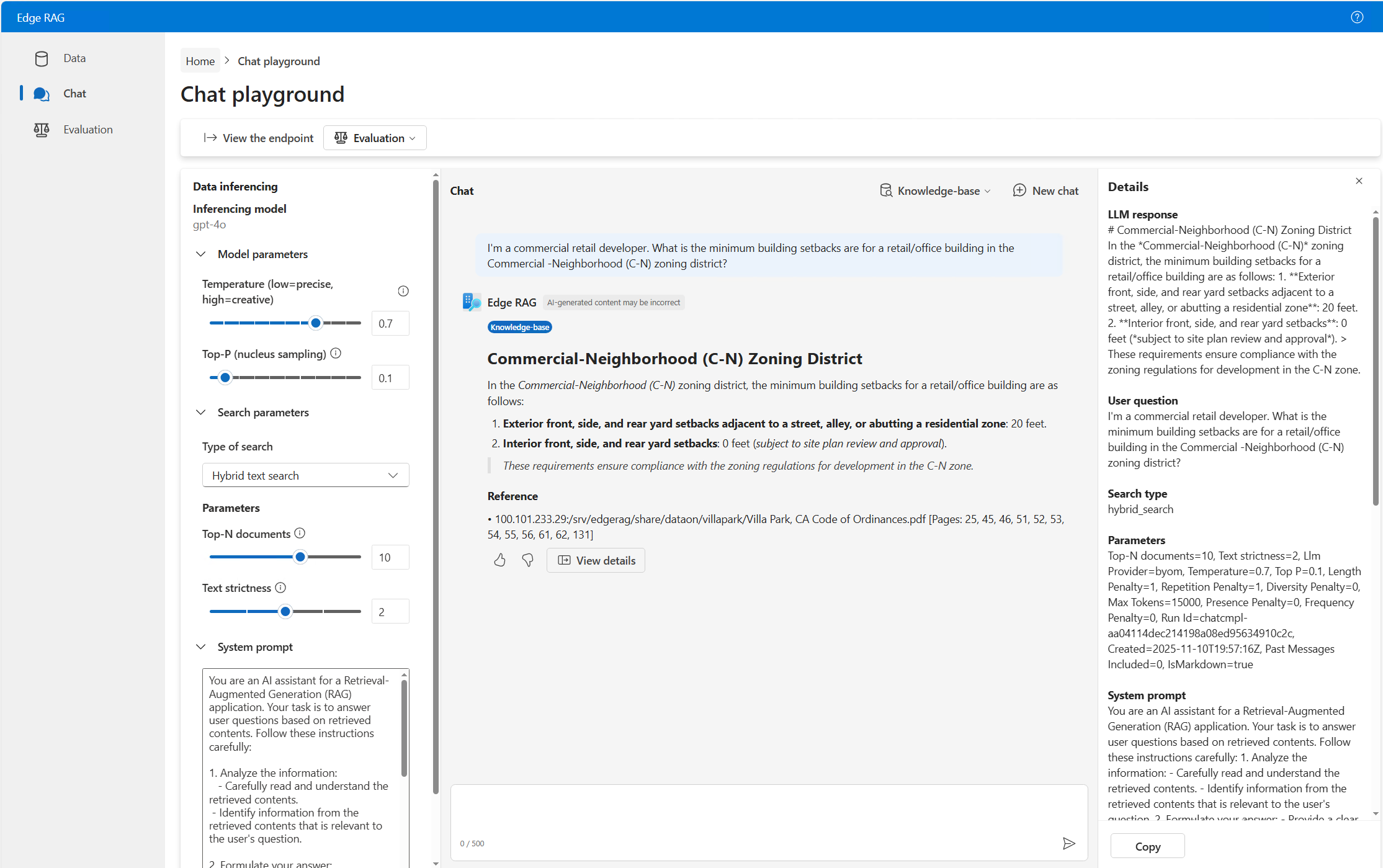Image resolution: width=1383 pixels, height=868 pixels.
Task: Click the thumbs up feedback icon
Action: (499, 560)
